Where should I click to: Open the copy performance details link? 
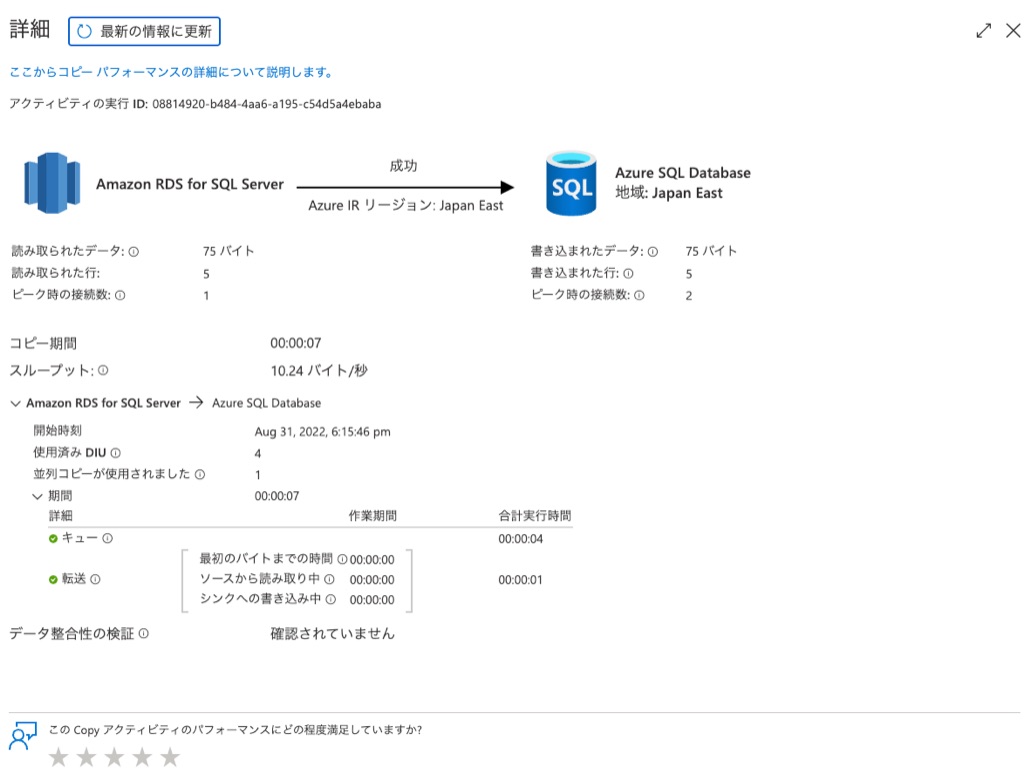(170, 71)
